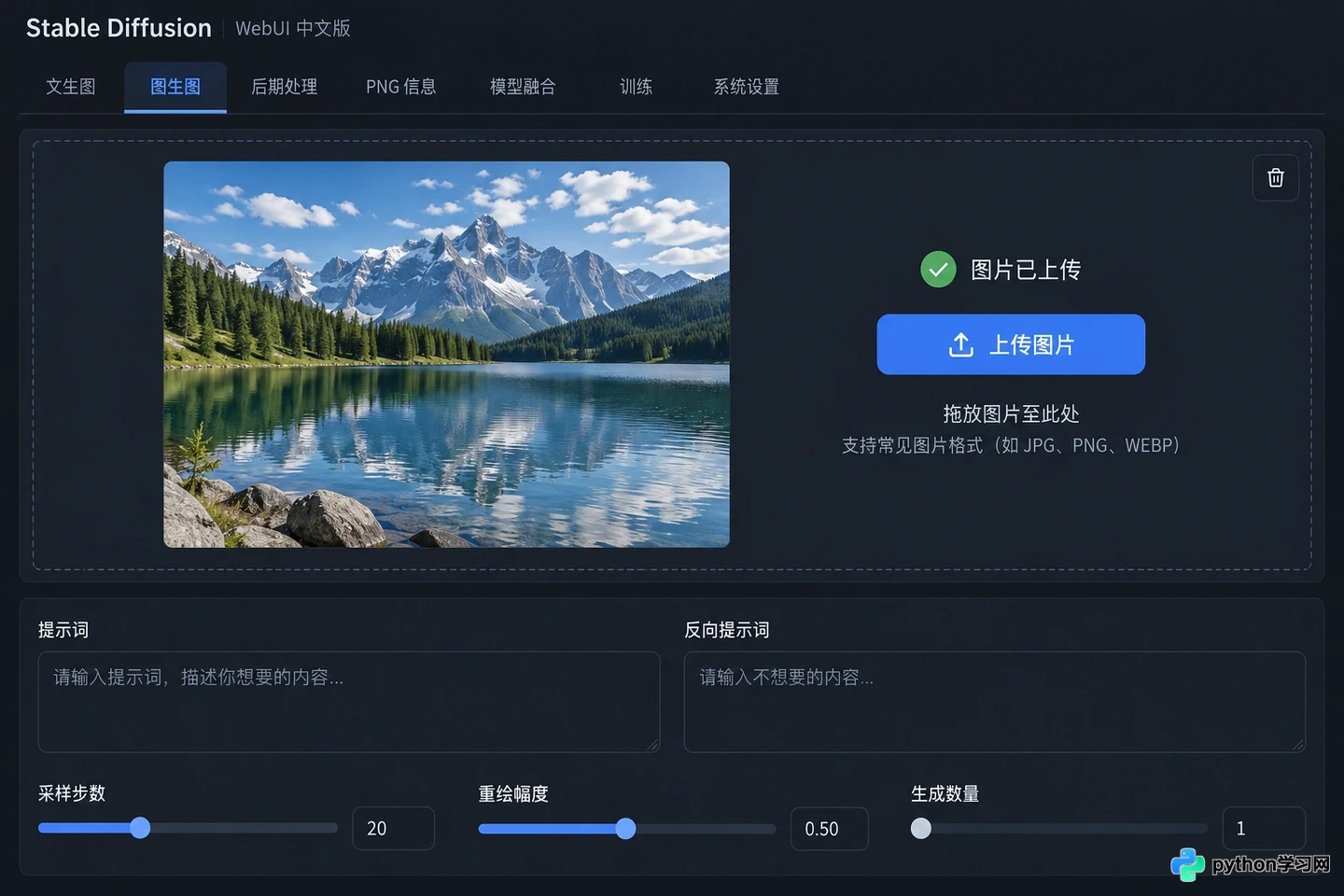The image size is (1344, 896).
Task: Click the 生成数量 label
Action: click(945, 793)
